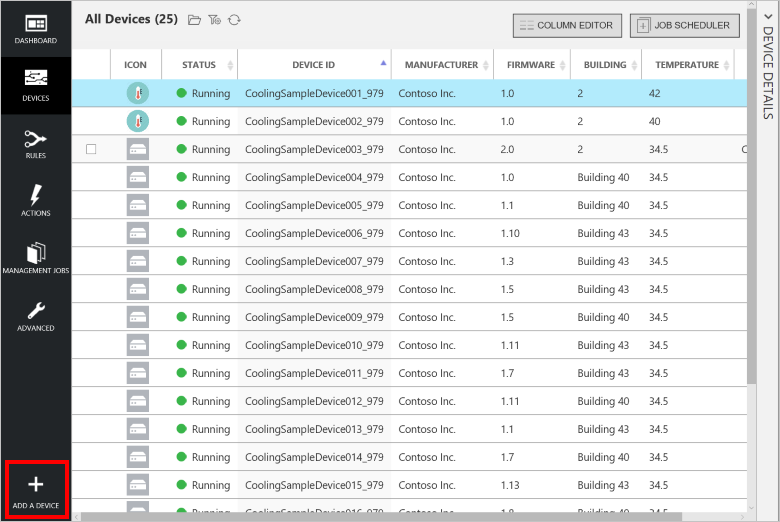Click device icon of CoolingSampleDevice008_979

[138, 289]
